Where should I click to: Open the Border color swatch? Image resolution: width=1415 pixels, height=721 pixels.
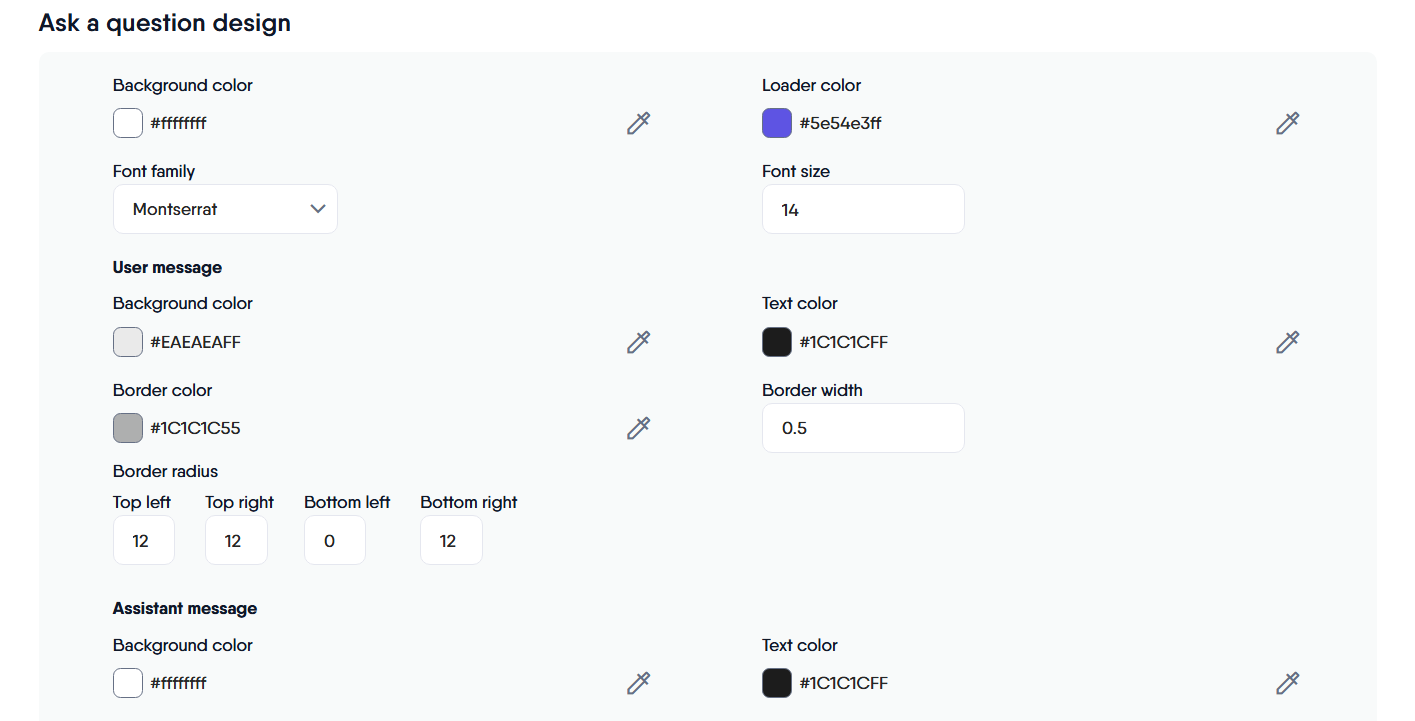(x=128, y=428)
